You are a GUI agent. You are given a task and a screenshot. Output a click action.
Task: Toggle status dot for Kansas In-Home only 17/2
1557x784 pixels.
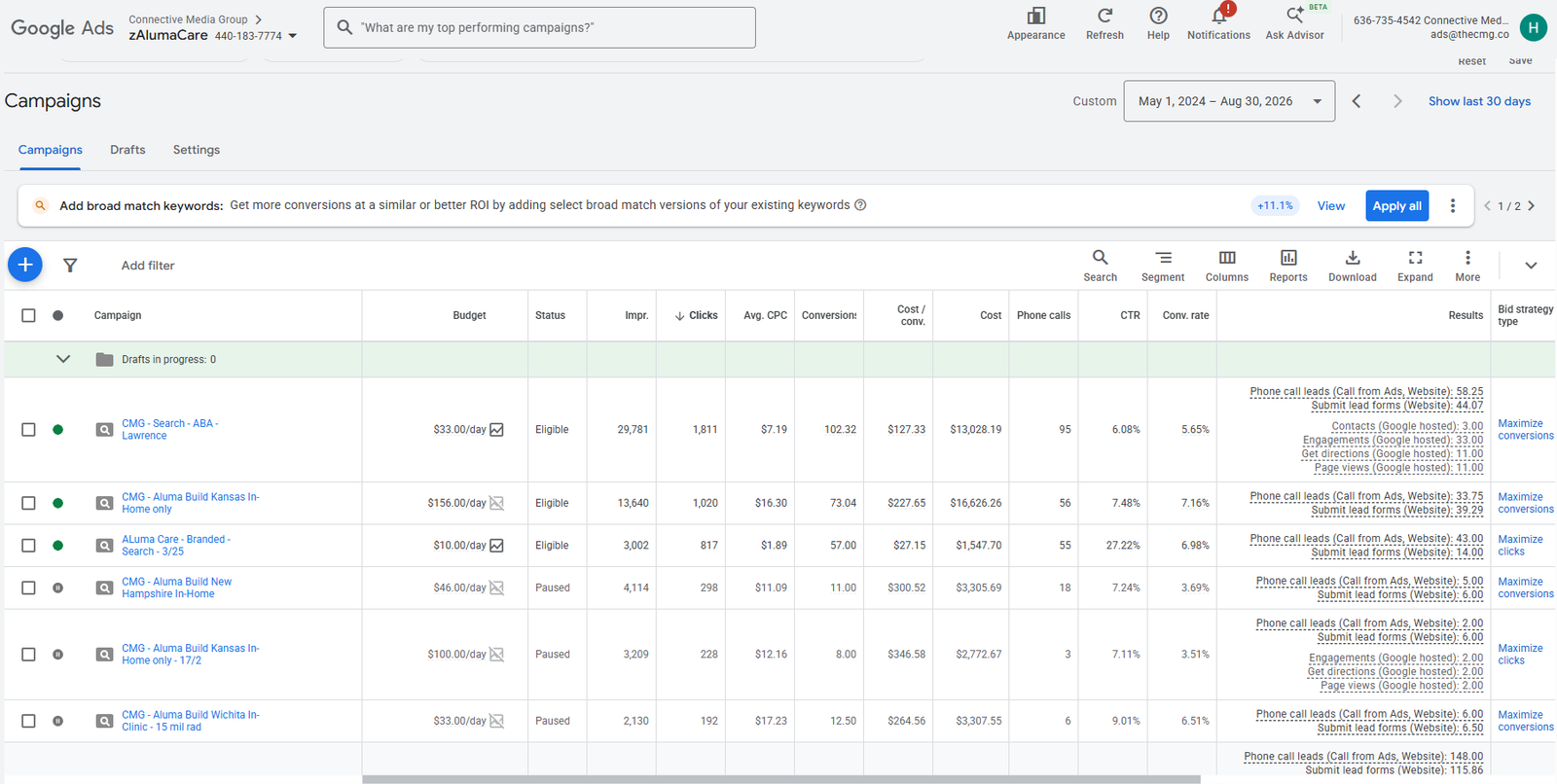point(57,655)
